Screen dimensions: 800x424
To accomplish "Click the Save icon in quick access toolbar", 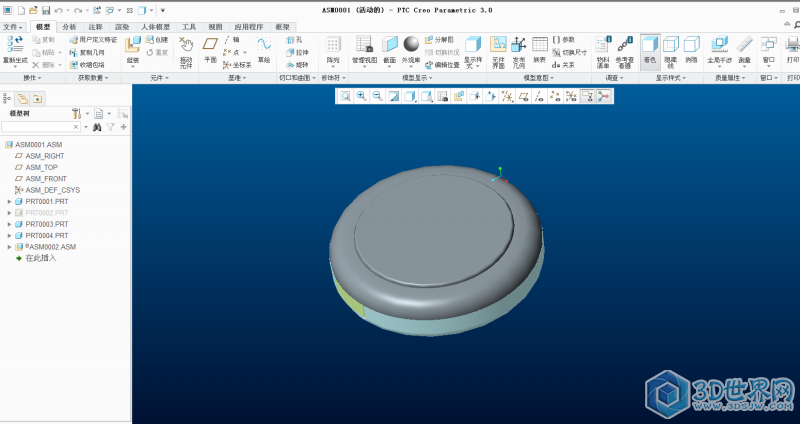I will (46, 10).
